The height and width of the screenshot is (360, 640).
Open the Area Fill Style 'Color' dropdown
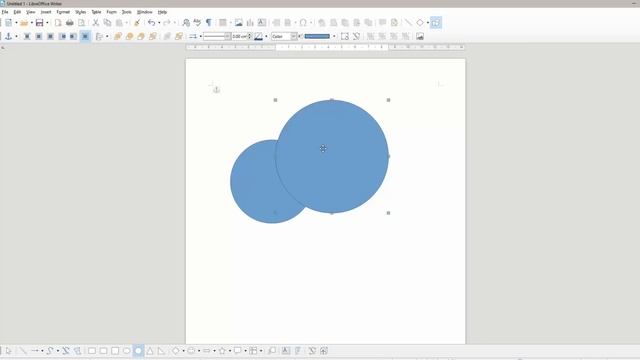[284, 37]
